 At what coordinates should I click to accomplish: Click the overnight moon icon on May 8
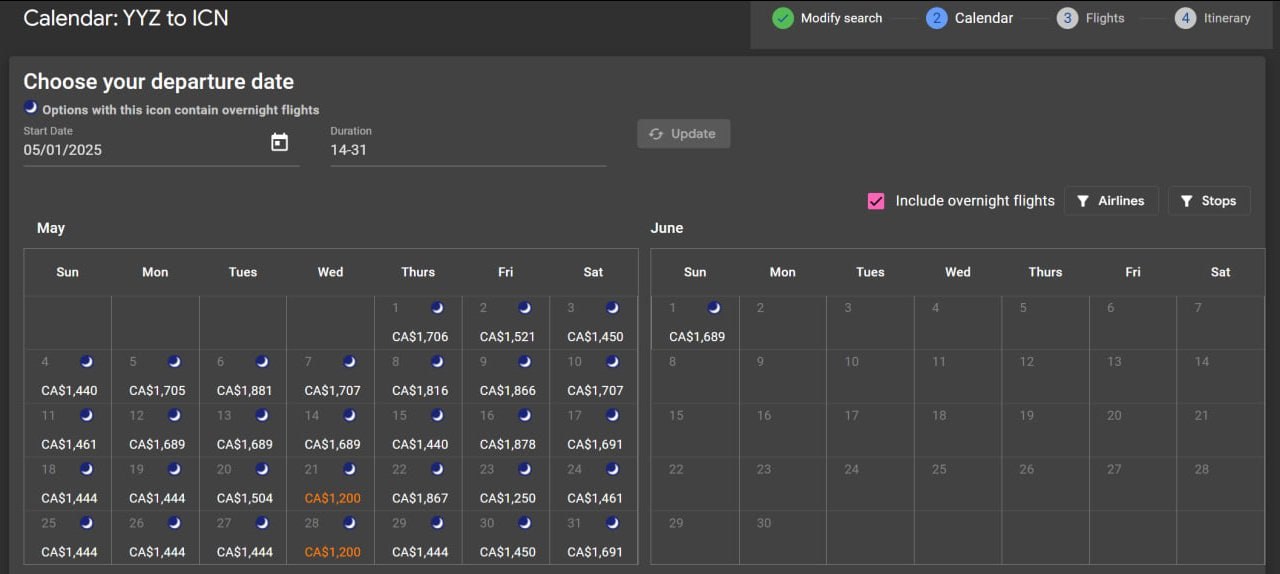(x=437, y=362)
